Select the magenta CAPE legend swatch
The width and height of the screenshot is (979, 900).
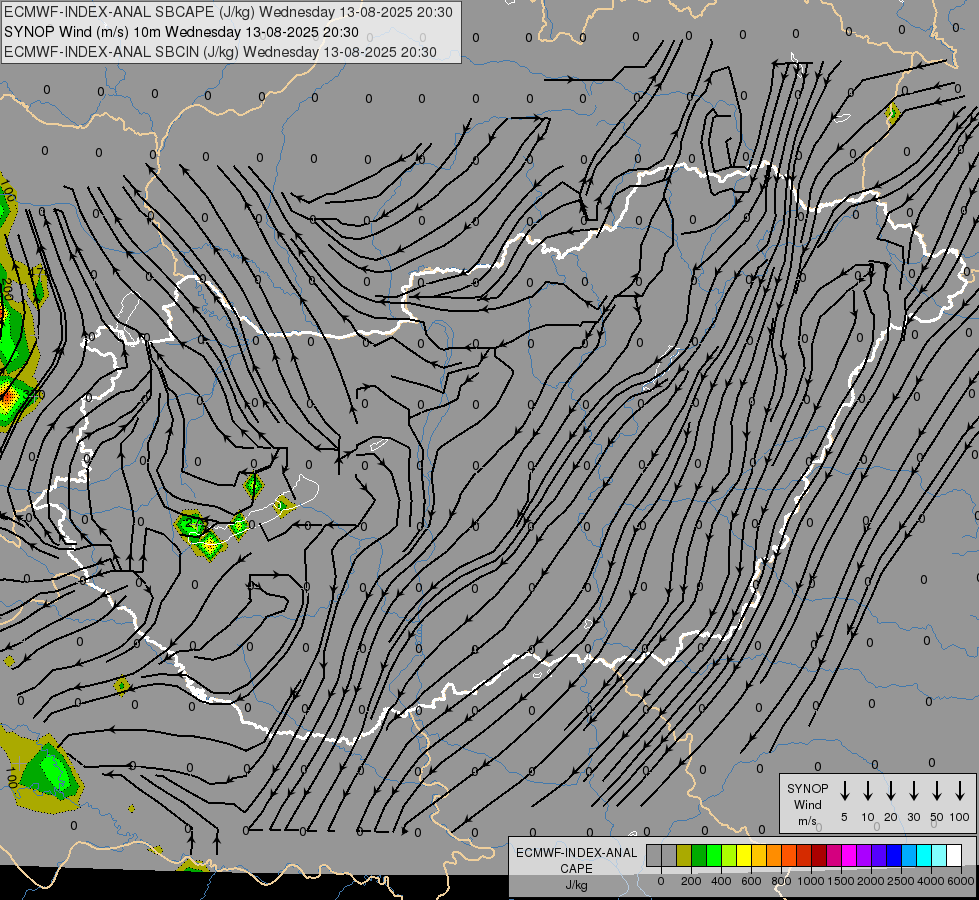pos(849,855)
